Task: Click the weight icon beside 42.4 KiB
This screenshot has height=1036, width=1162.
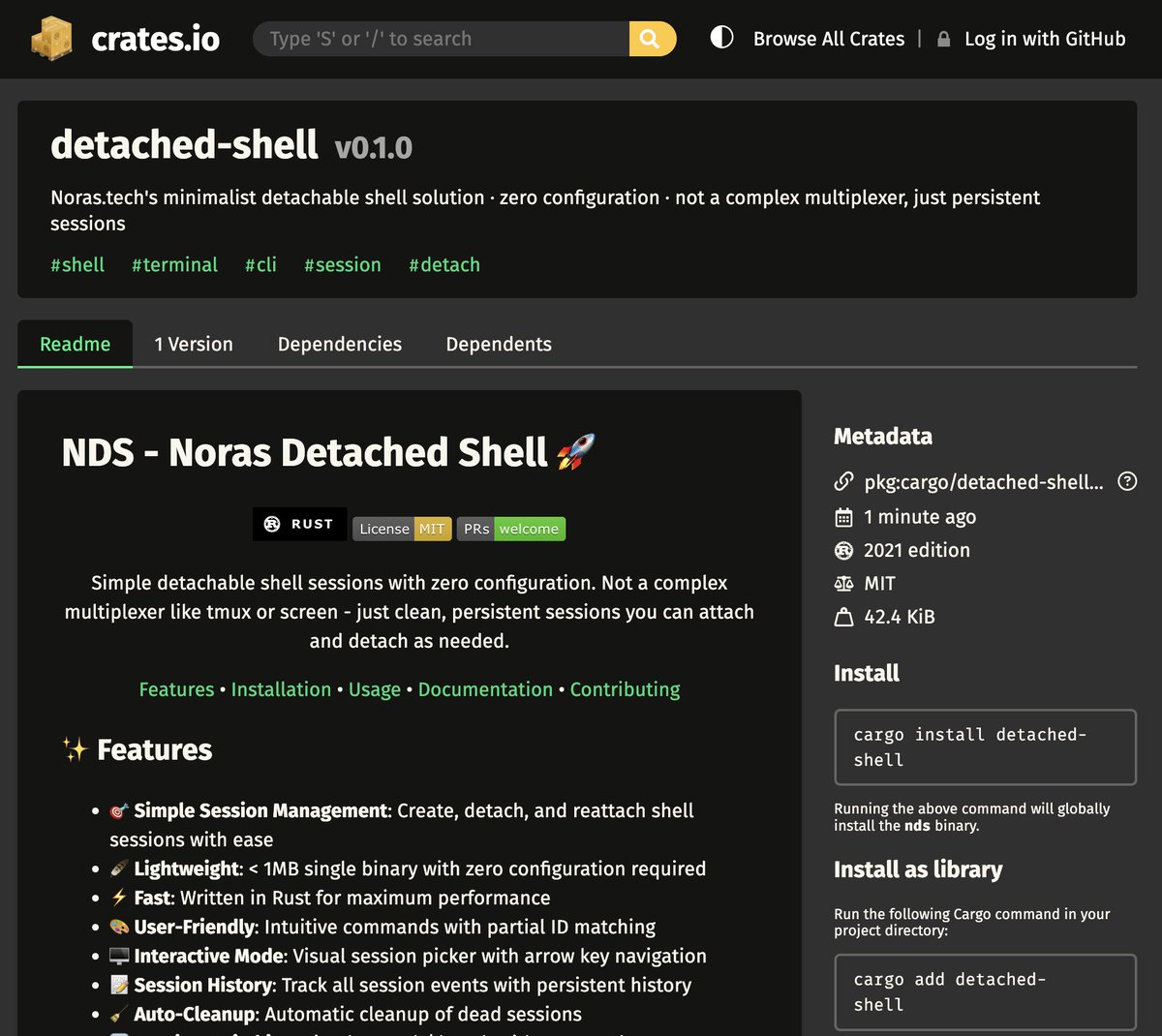Action: (843, 617)
